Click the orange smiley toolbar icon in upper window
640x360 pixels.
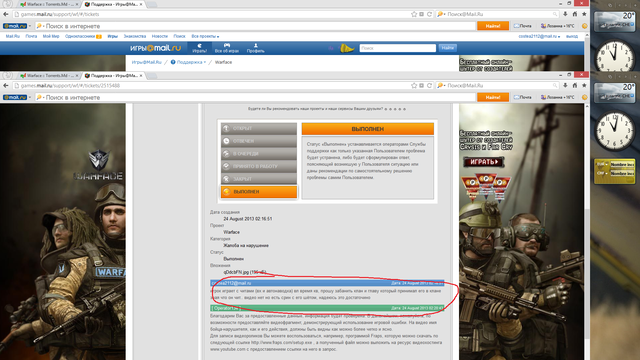(x=584, y=26)
